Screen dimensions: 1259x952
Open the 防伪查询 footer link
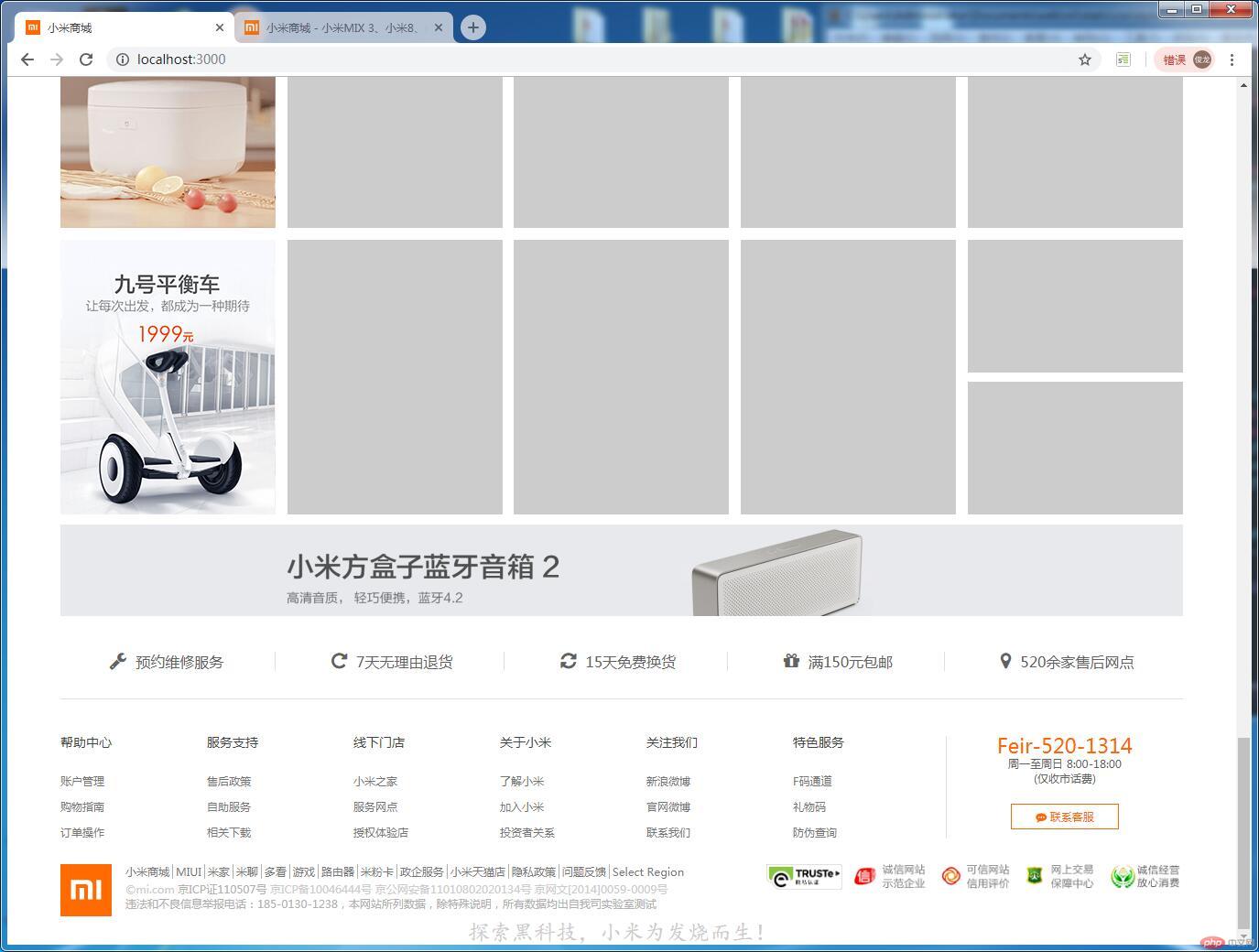pos(815,833)
